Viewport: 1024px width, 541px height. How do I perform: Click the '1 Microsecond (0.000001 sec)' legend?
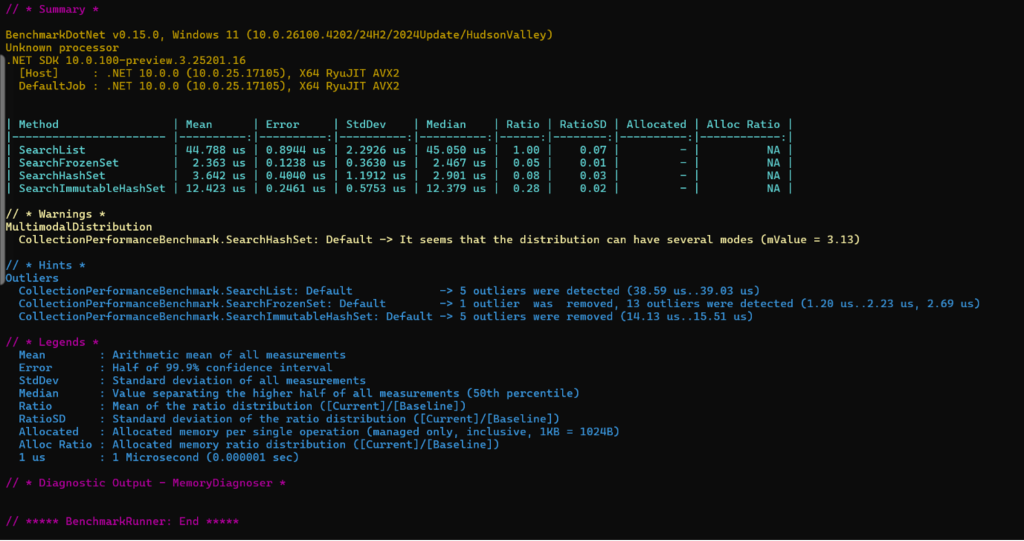coord(205,457)
